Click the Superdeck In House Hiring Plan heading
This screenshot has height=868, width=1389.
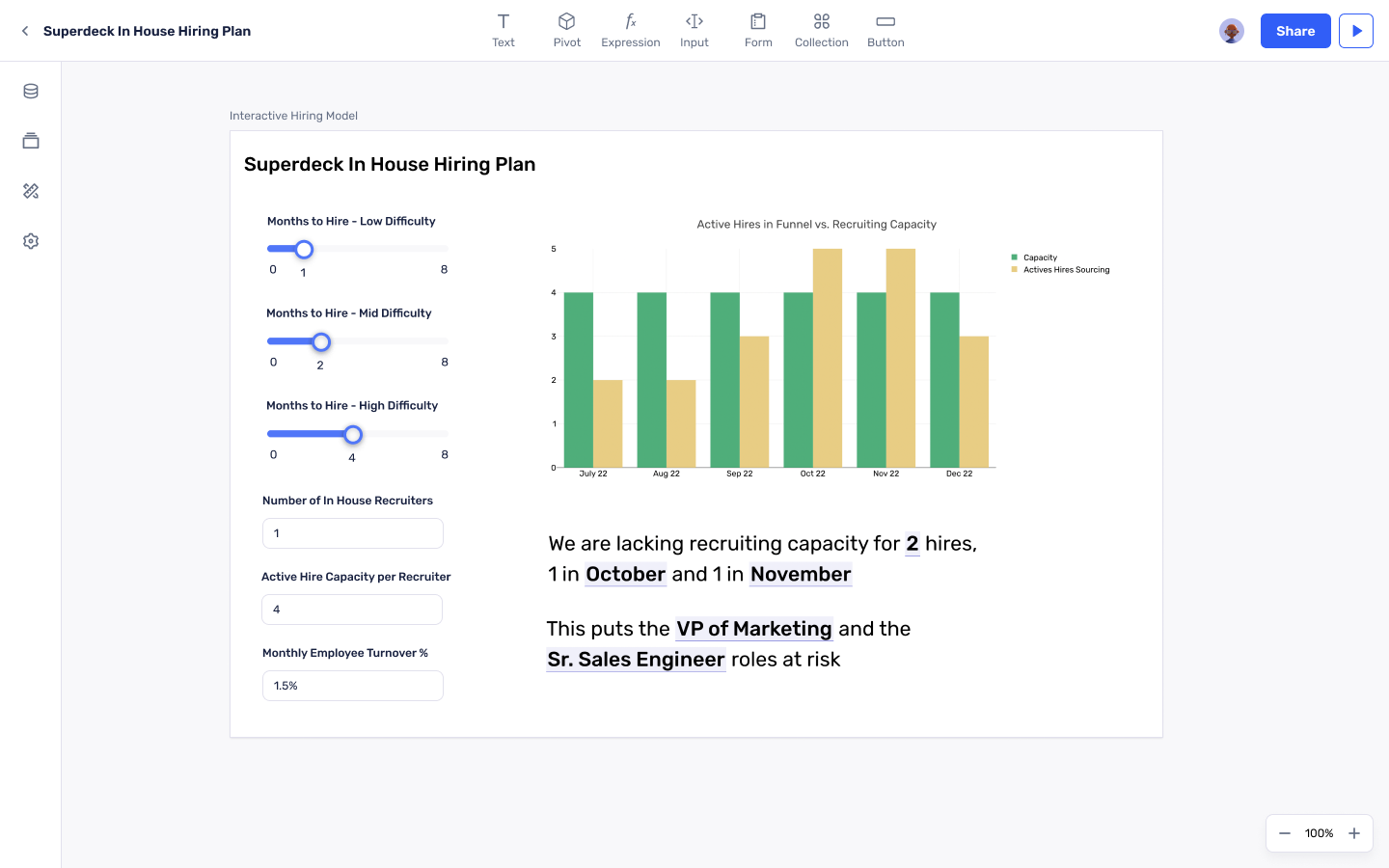click(390, 164)
